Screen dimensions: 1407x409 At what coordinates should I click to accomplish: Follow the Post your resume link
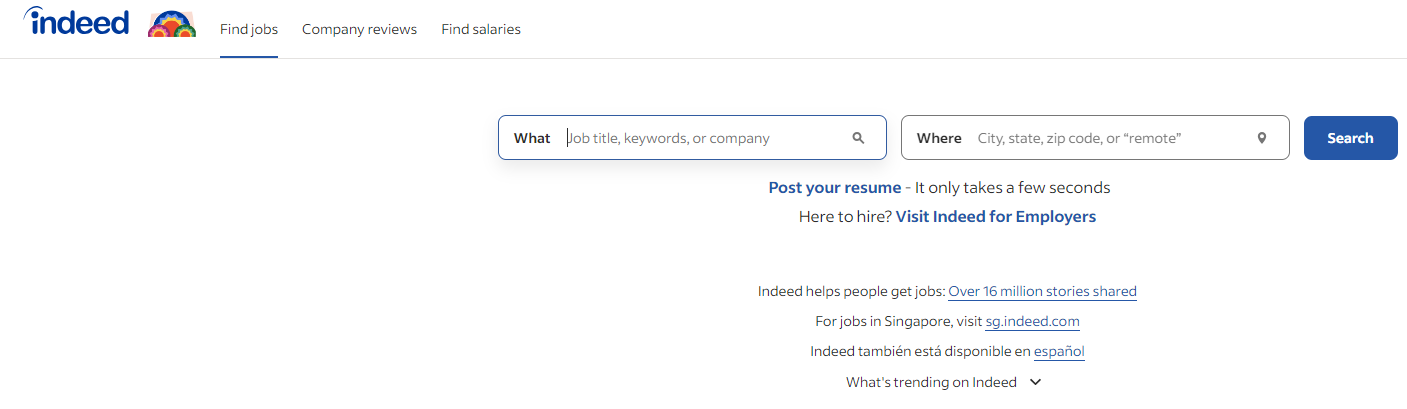point(834,187)
